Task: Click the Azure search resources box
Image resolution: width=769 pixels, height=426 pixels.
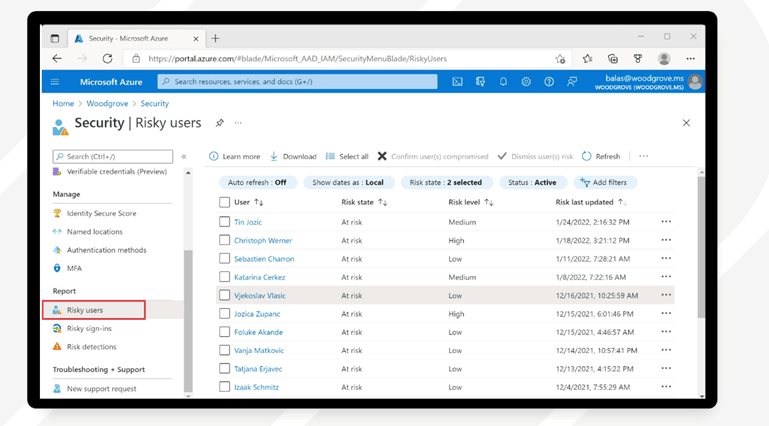Action: 297,82
